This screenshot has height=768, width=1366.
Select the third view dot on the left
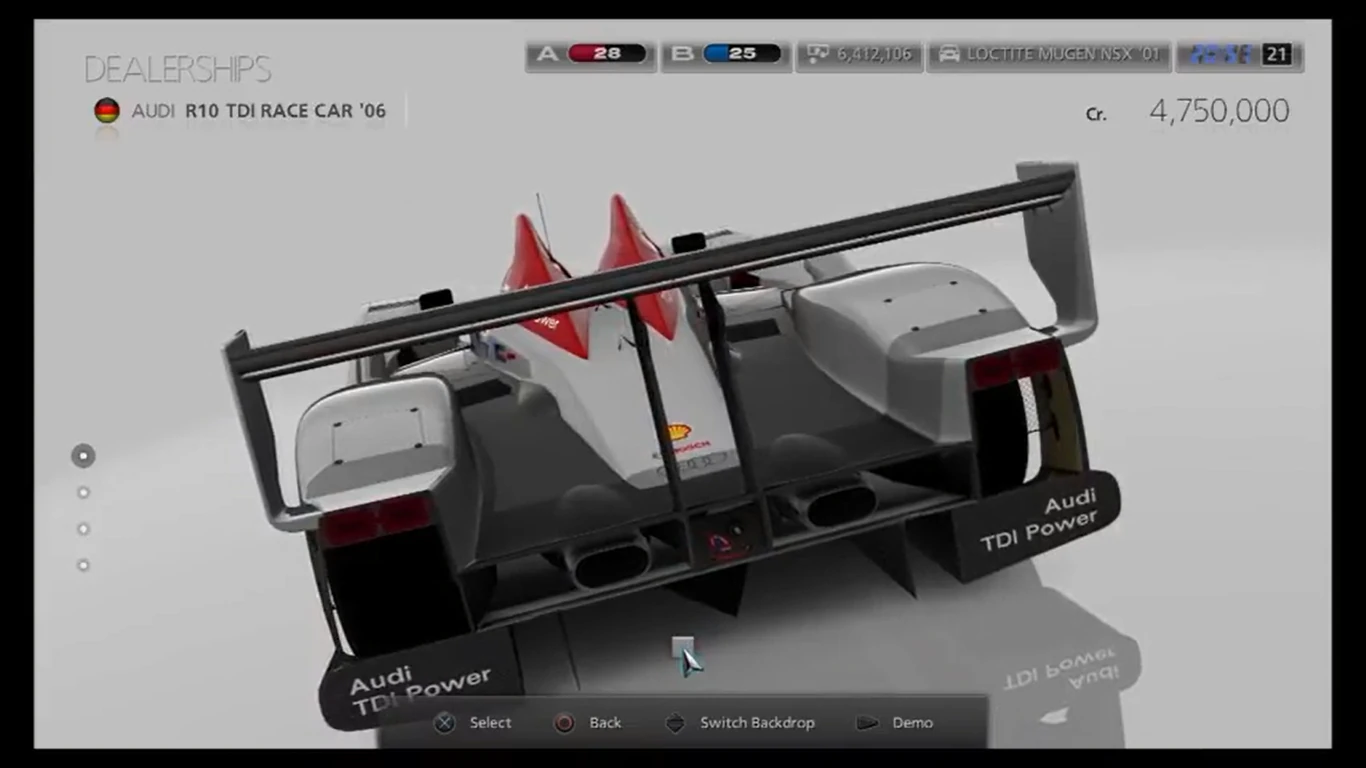83,529
